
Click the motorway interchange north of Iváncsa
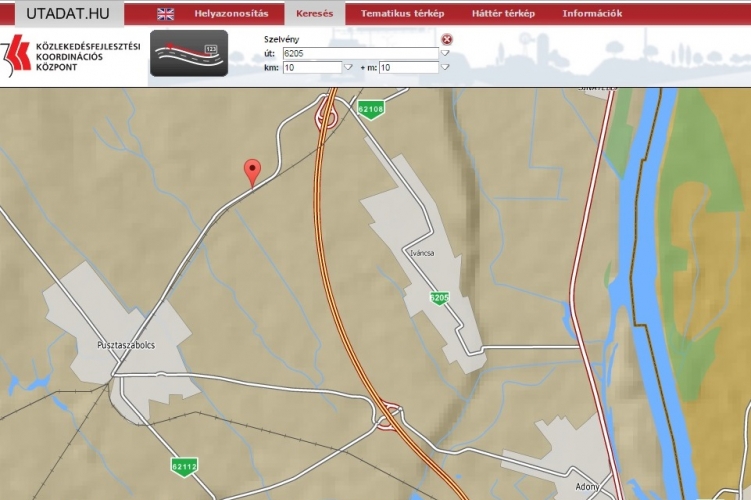click(x=326, y=119)
